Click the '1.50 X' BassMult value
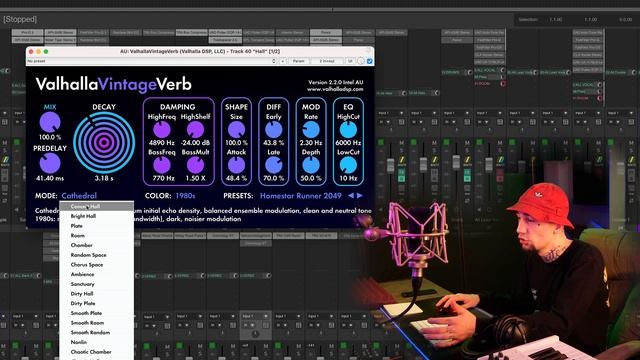 pos(196,178)
